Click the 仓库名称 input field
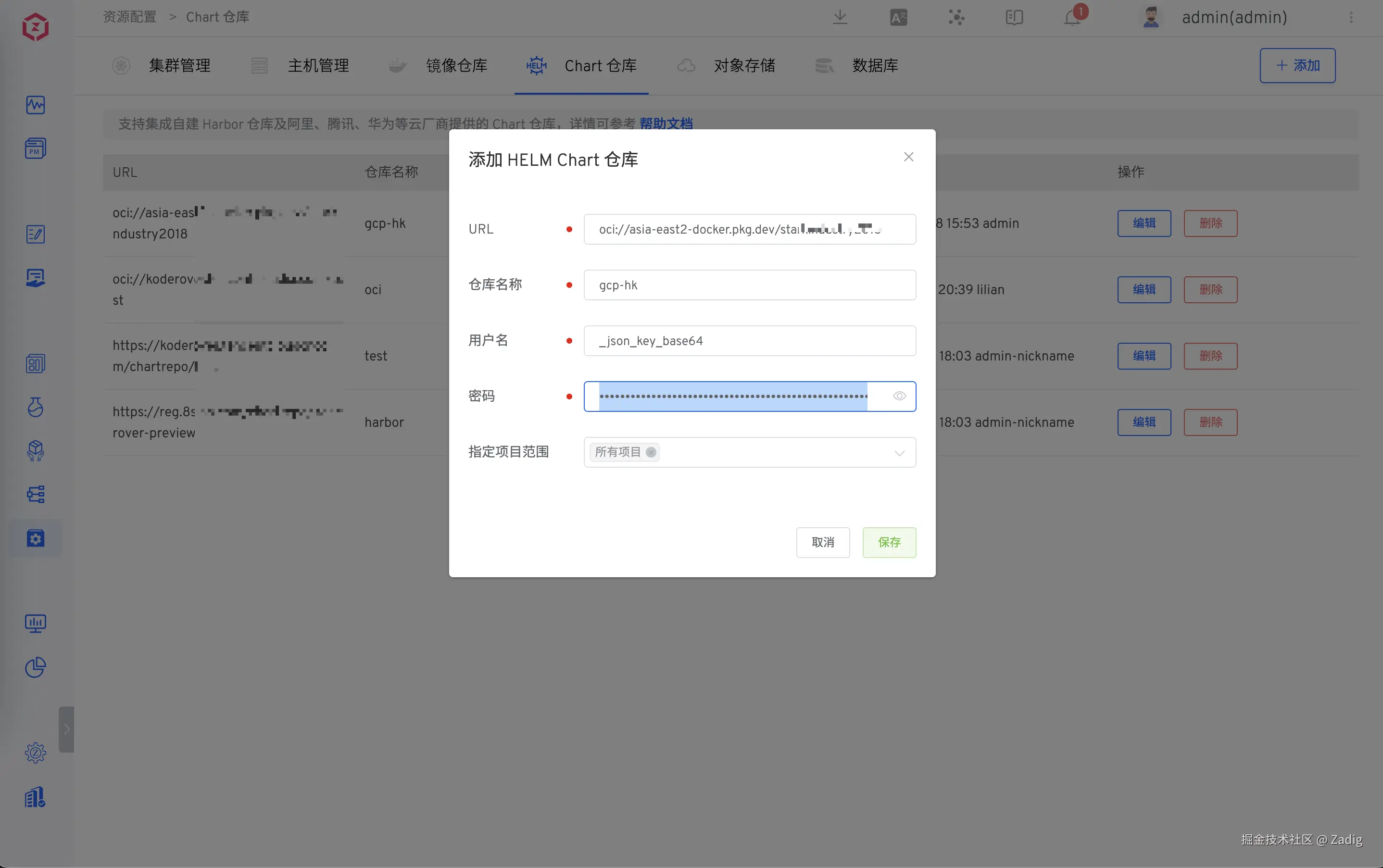 [x=750, y=285]
